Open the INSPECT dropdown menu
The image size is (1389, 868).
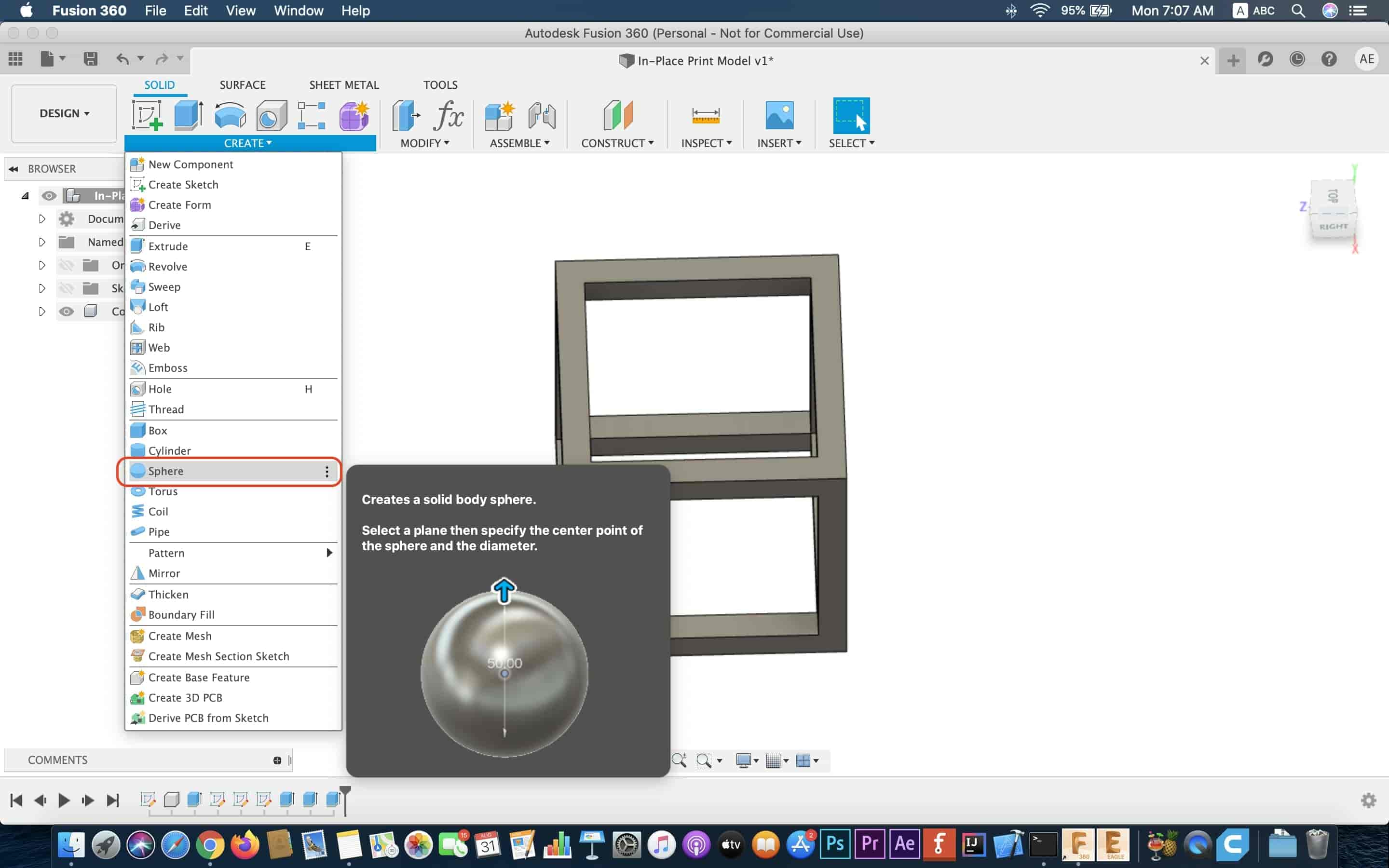[x=706, y=143]
